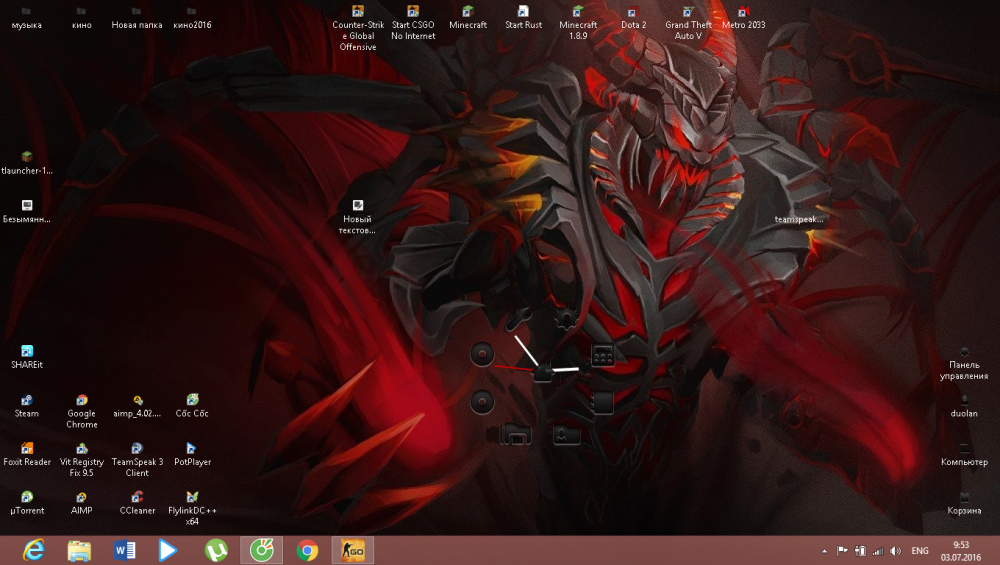Launch the µTorrent desktop shortcut
The height and width of the screenshot is (565, 1000).
click(27, 497)
